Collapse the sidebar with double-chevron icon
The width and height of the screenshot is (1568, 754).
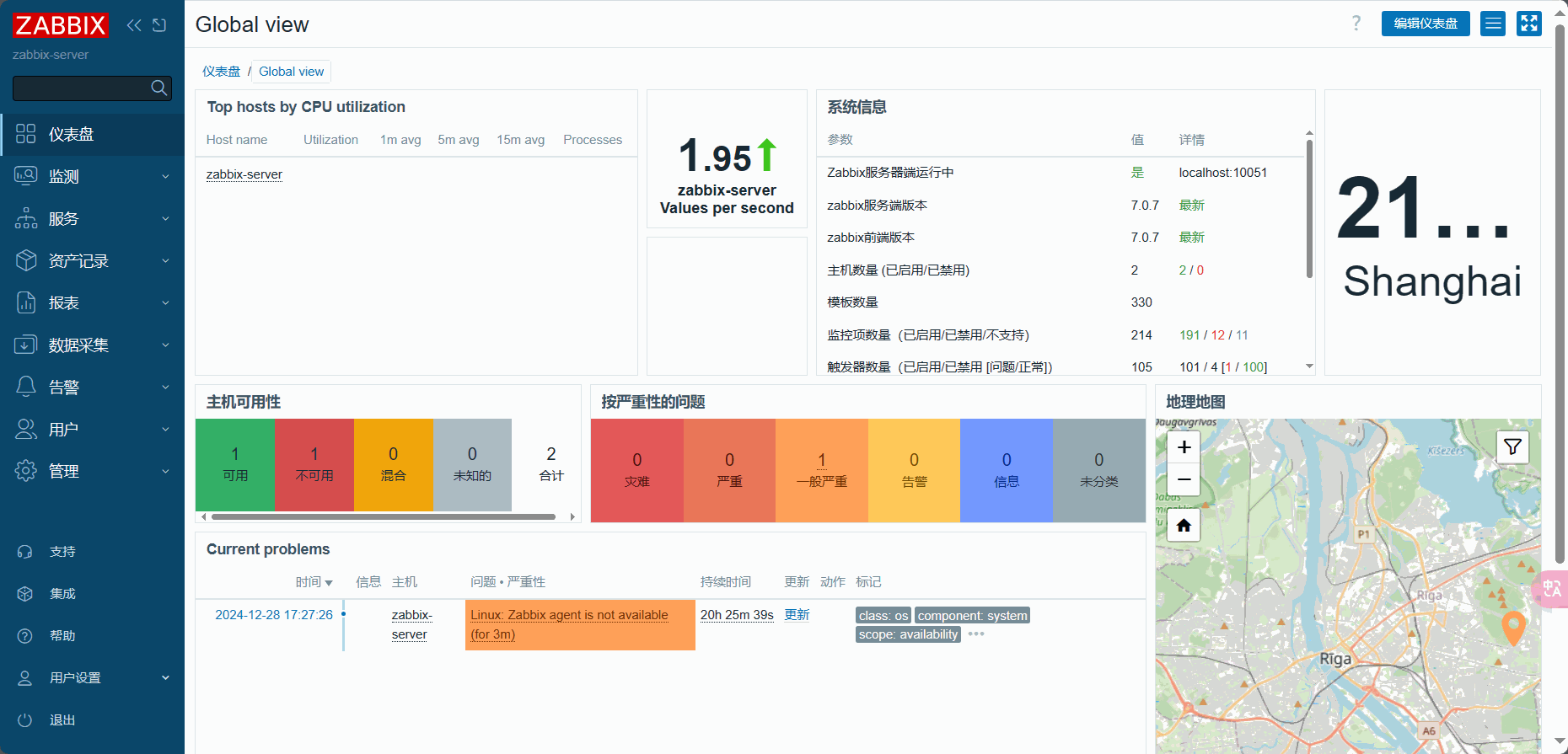(134, 25)
